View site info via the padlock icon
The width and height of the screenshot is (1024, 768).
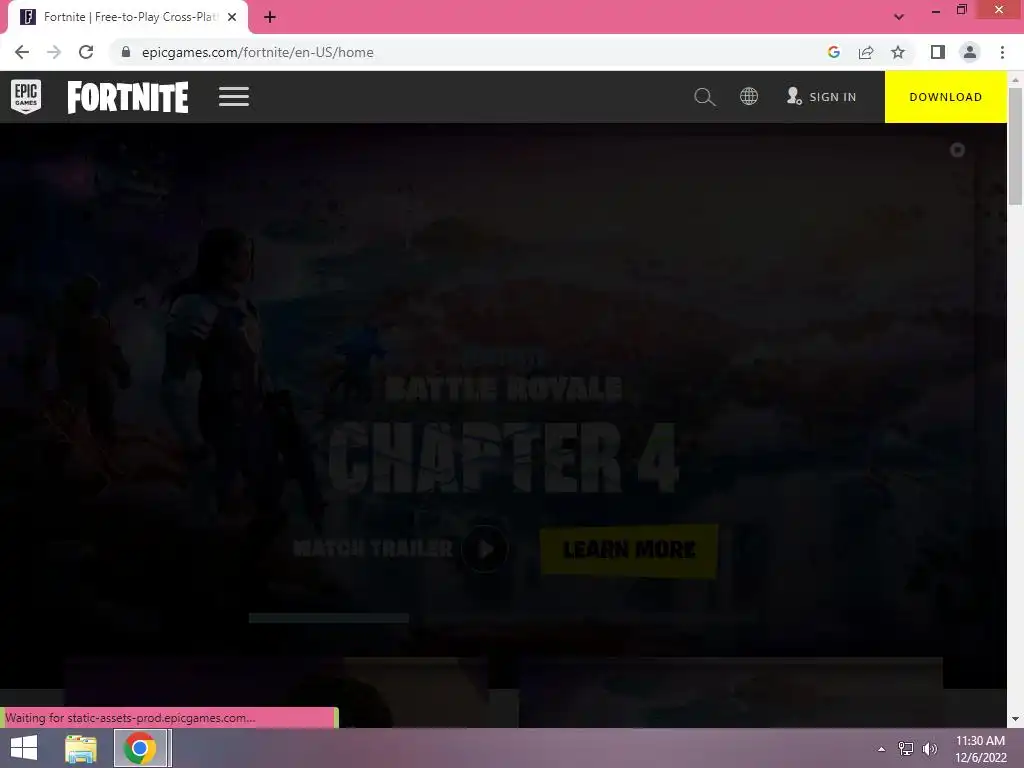pyautogui.click(x=126, y=52)
